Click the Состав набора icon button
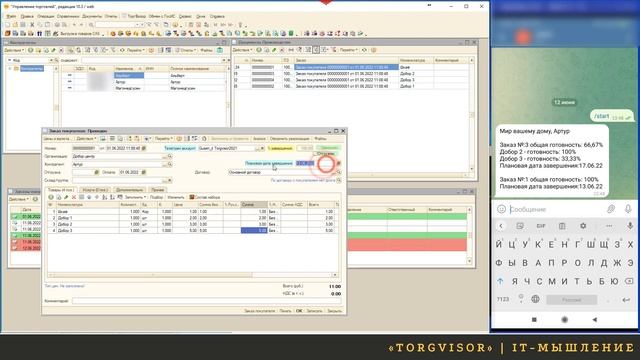 [205, 197]
